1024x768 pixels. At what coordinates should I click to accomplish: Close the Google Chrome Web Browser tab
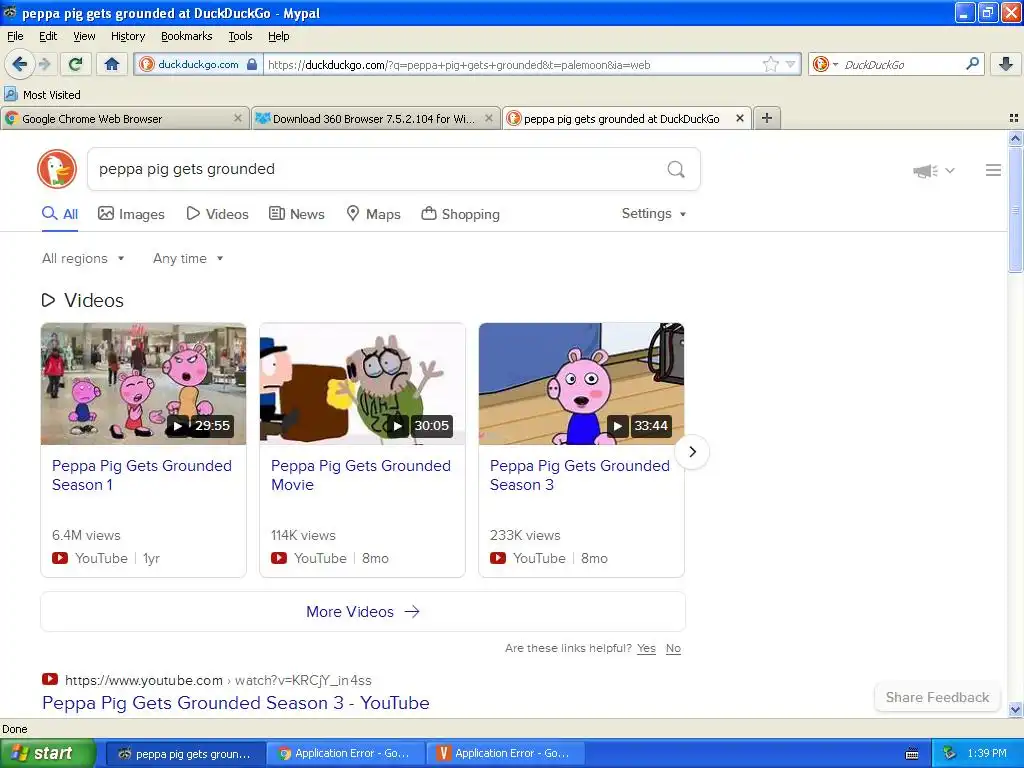click(237, 118)
